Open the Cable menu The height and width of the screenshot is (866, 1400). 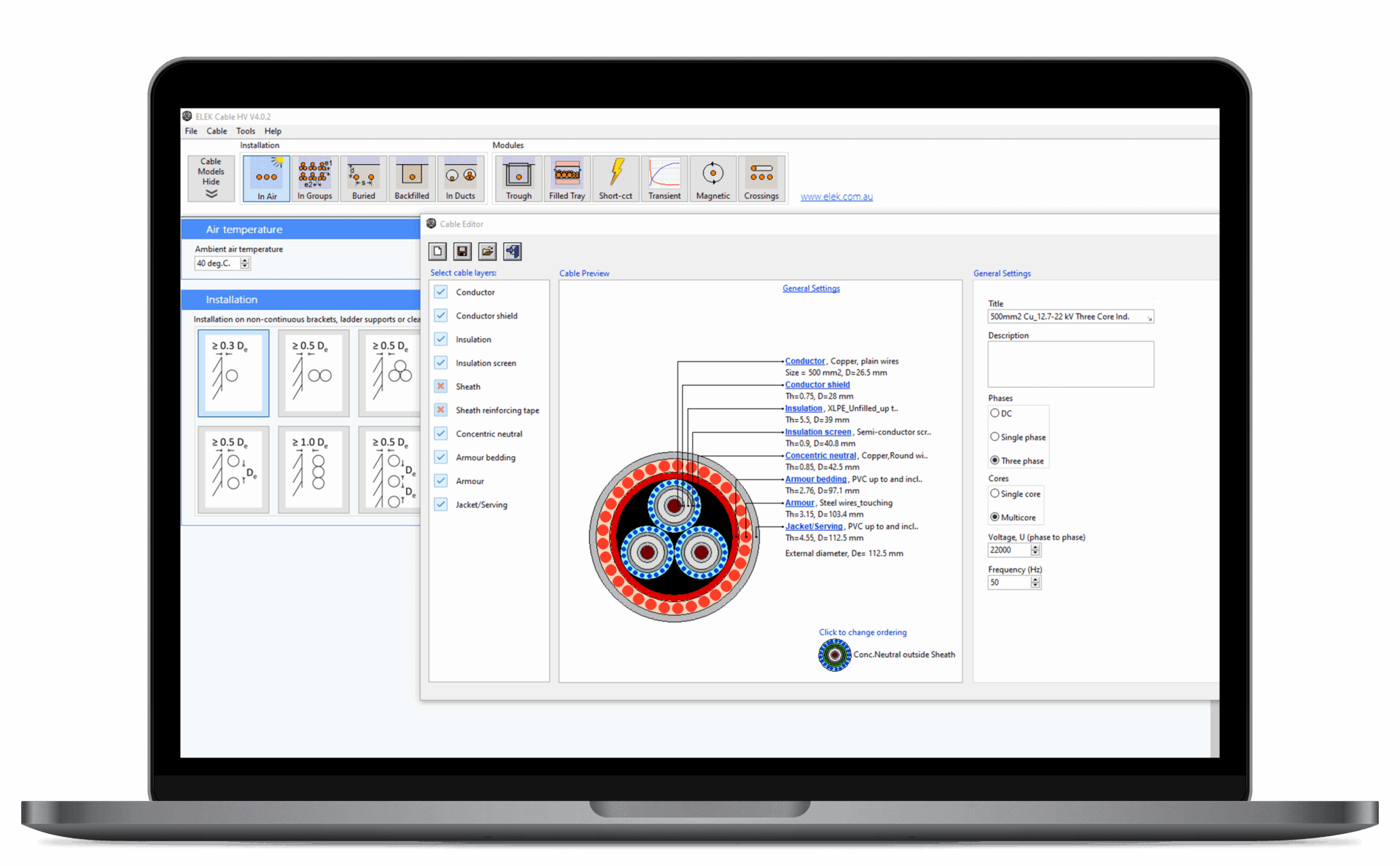216,130
